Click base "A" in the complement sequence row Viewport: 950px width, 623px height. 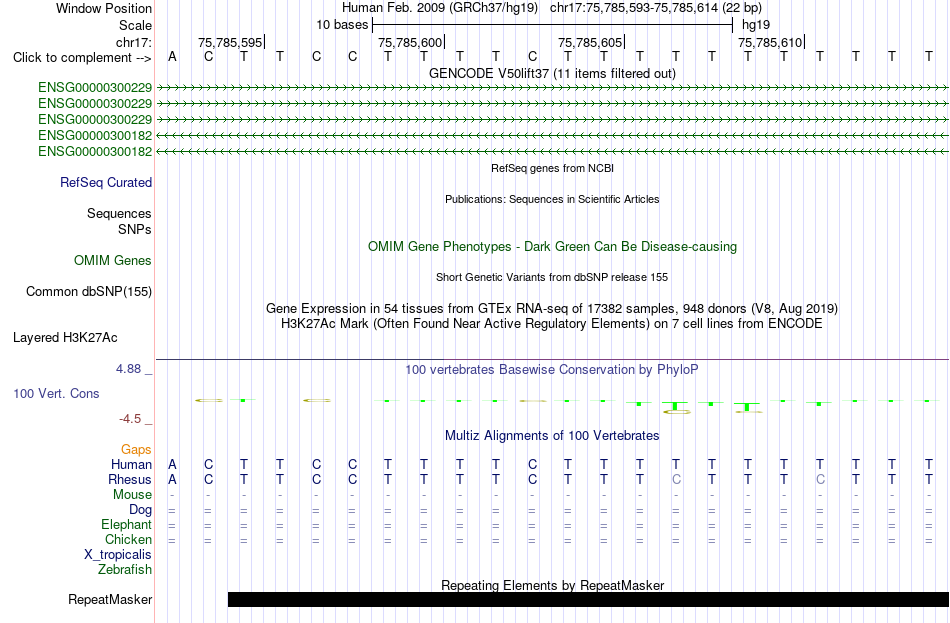173,57
